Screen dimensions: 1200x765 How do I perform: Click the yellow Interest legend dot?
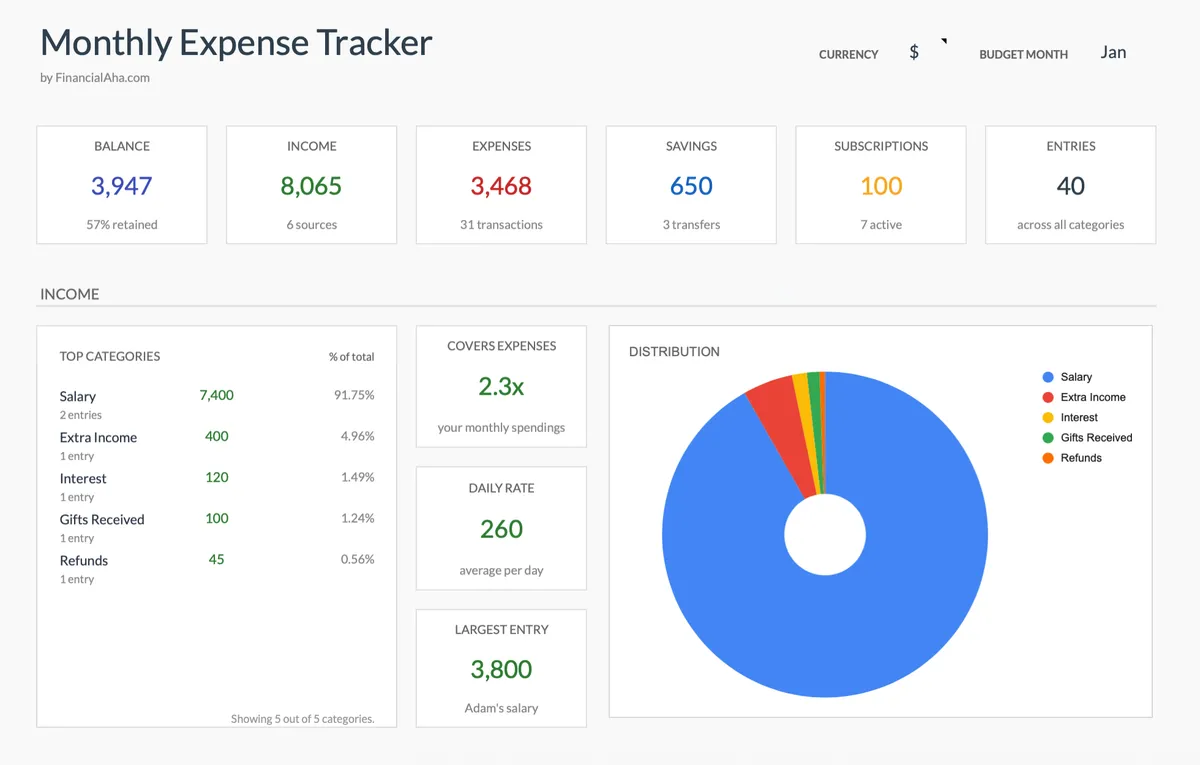pyautogui.click(x=1048, y=417)
